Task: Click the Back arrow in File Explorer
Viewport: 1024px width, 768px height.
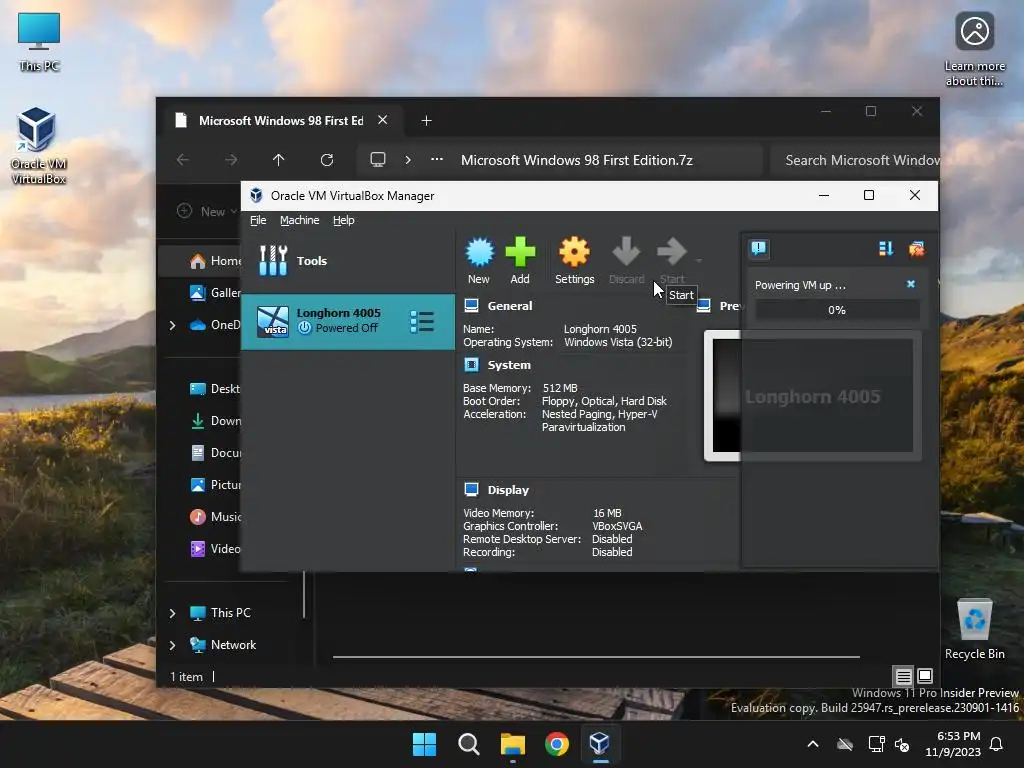Action: click(x=183, y=160)
